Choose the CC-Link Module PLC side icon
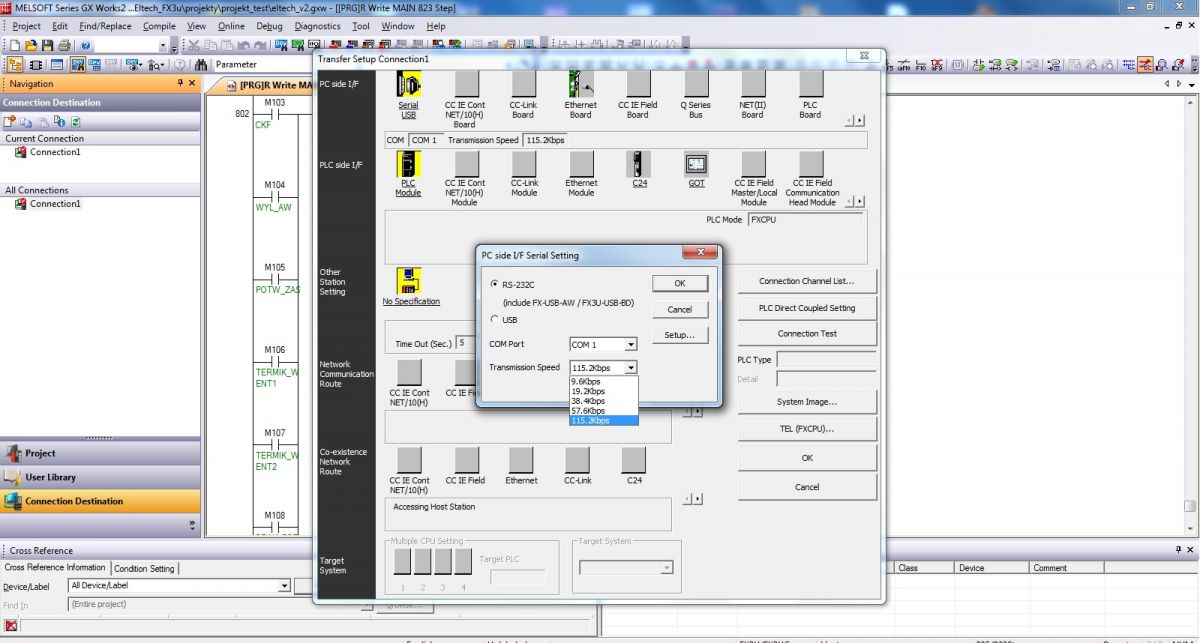This screenshot has width=1200, height=643. 524,164
